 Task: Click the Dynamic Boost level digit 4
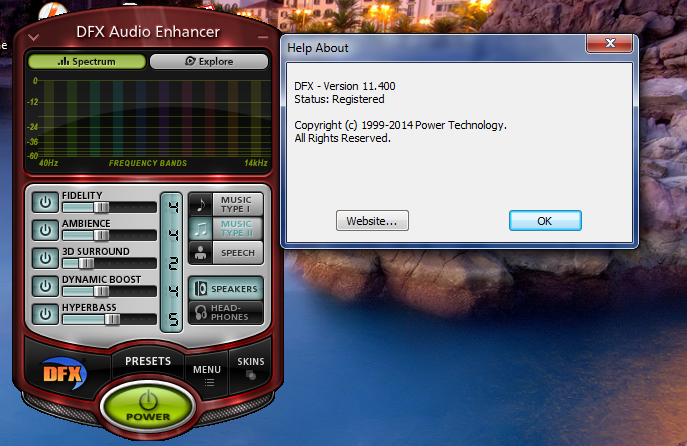pos(174,291)
